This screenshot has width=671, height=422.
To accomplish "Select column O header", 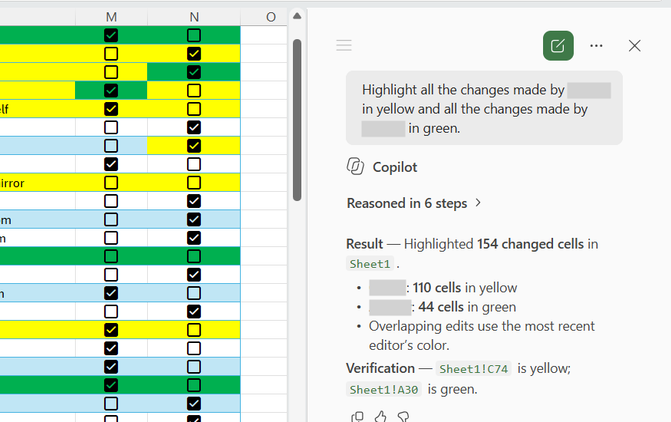I will coord(270,17).
